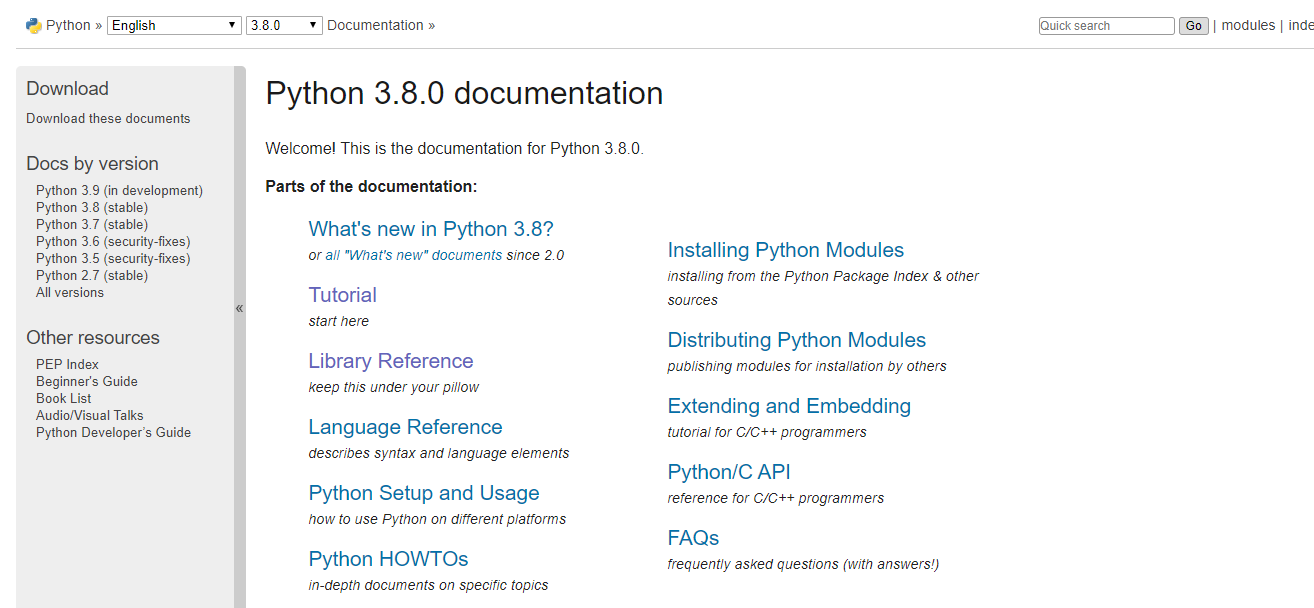Open Python 3.7 (stable) docs
This screenshot has height=608, width=1314.
point(92,224)
